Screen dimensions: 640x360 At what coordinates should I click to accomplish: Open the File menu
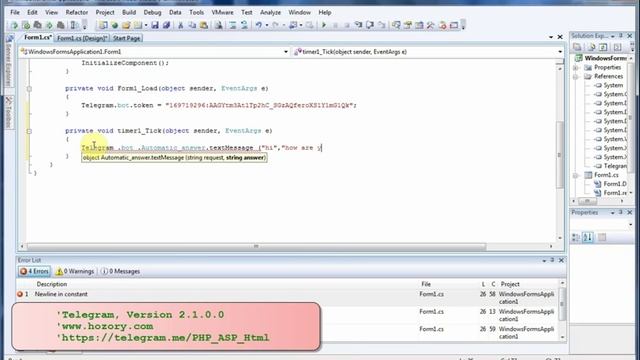coord(15,12)
